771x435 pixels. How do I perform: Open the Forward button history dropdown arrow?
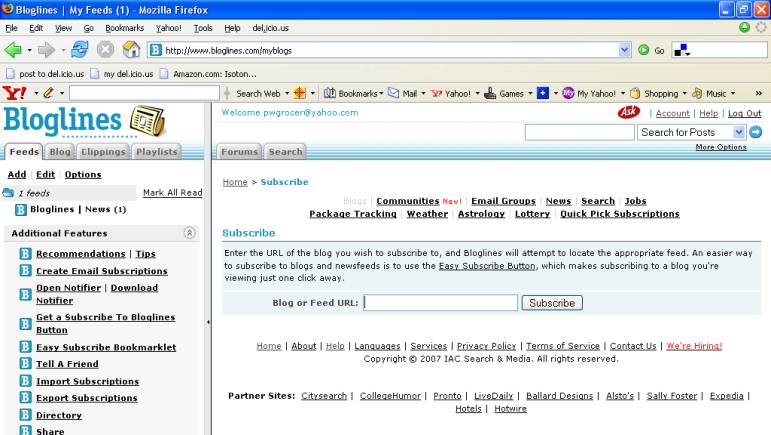(63, 50)
